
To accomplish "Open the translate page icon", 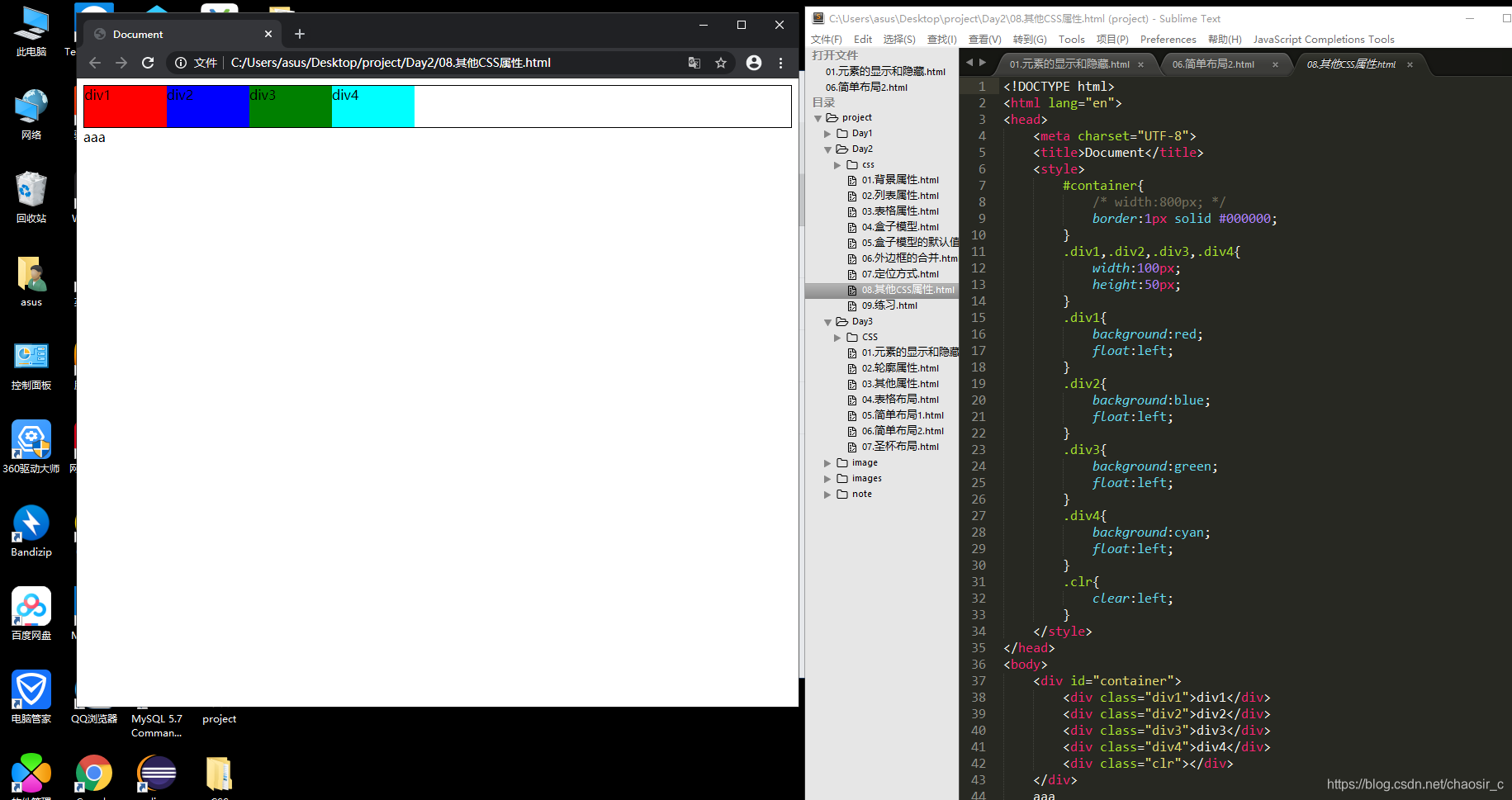I will tap(694, 63).
